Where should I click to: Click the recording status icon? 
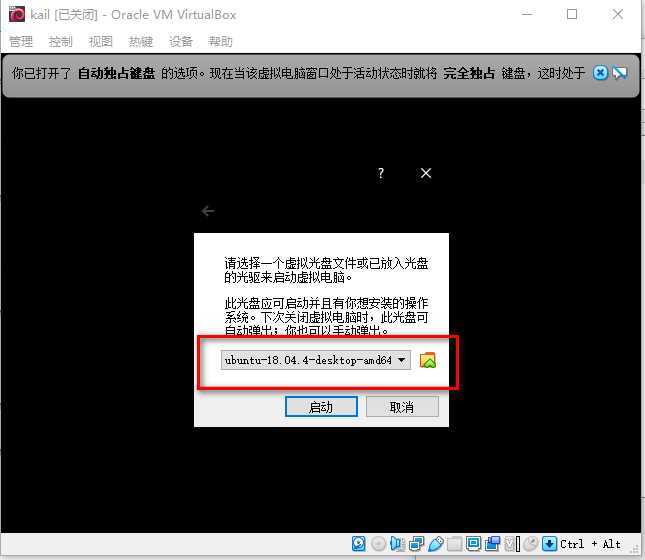coord(492,544)
